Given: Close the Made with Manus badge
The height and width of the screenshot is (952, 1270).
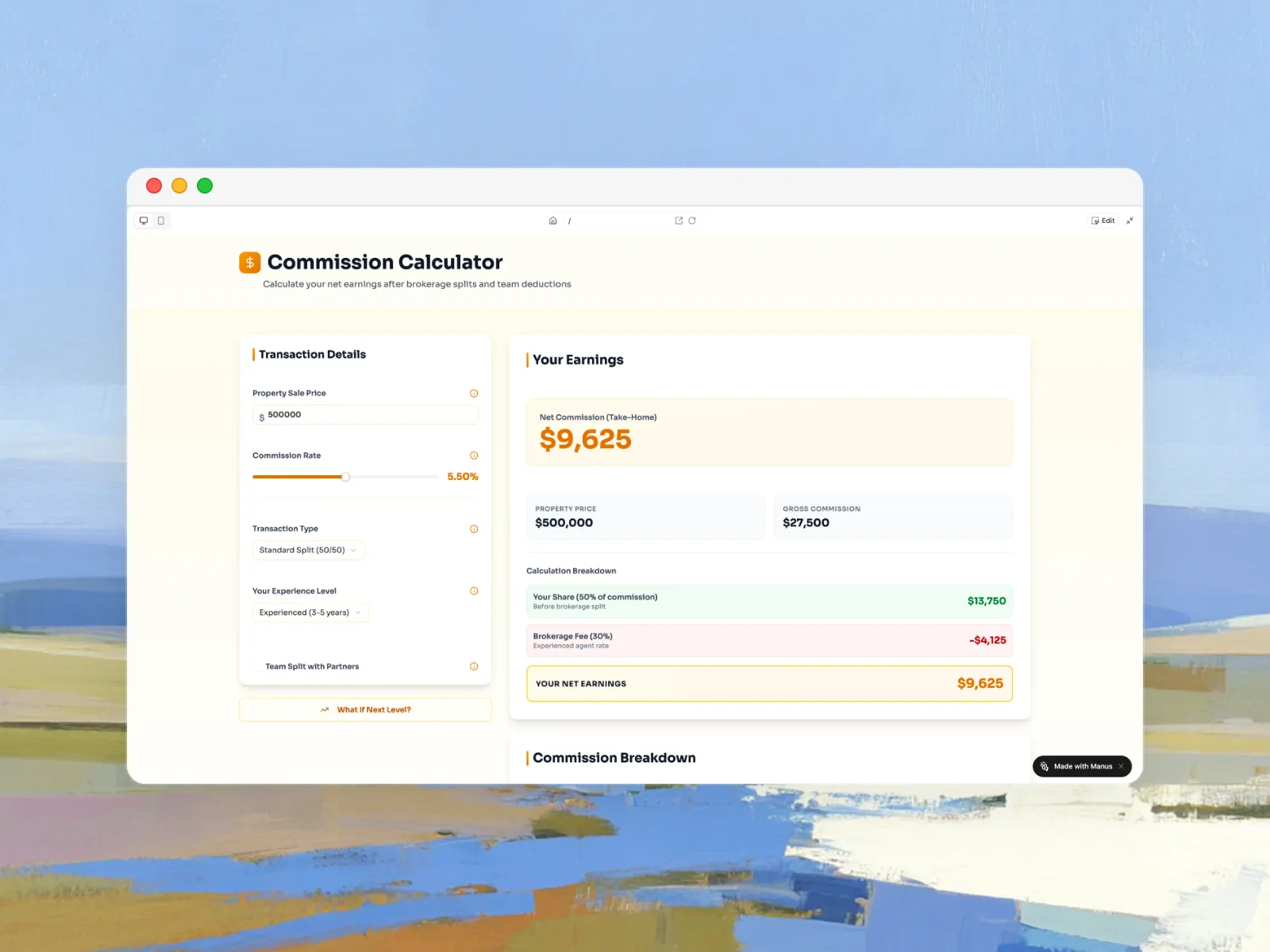Looking at the screenshot, I should click(1122, 766).
